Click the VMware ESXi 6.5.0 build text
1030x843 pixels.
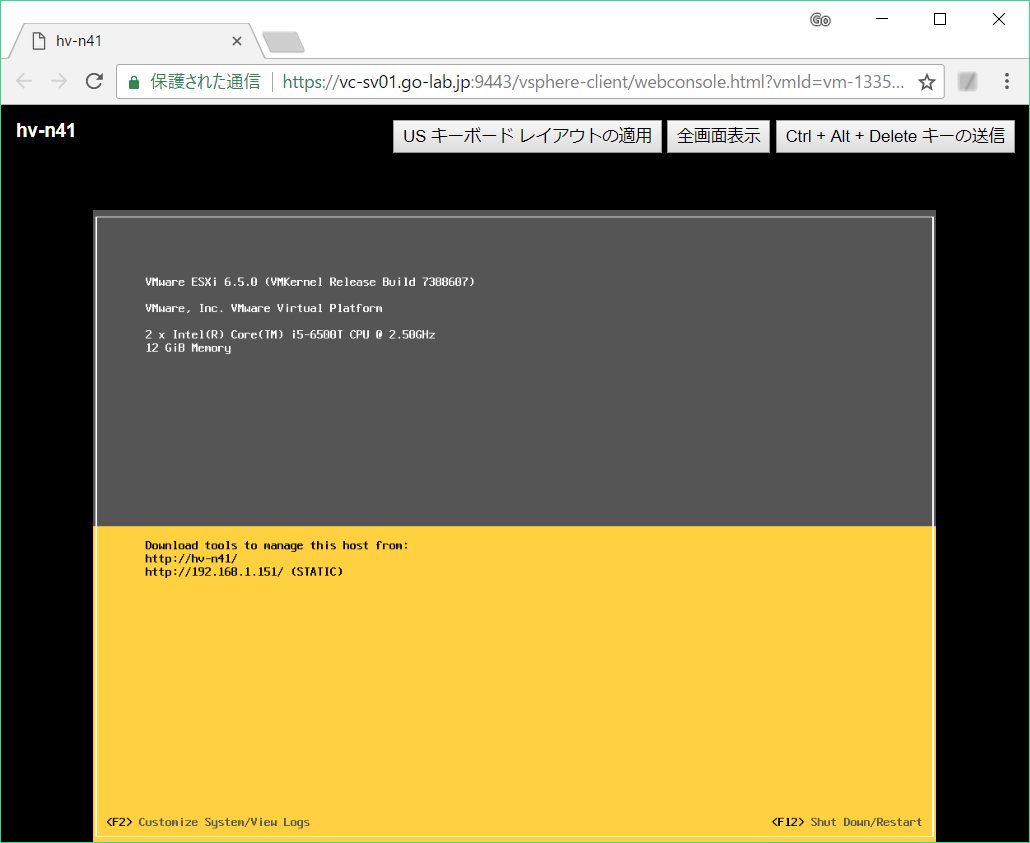click(309, 282)
